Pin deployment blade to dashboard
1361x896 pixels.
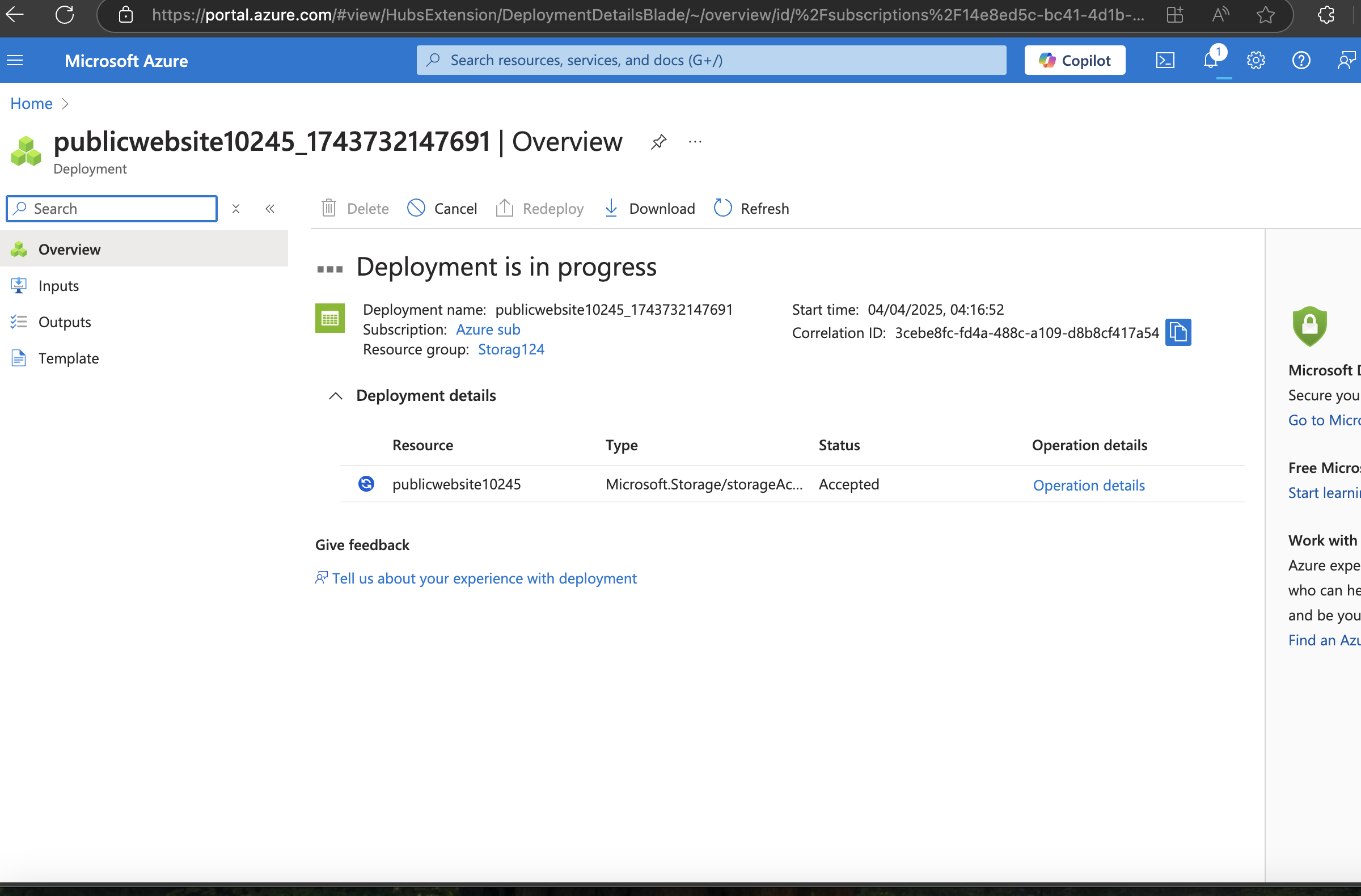[659, 141]
